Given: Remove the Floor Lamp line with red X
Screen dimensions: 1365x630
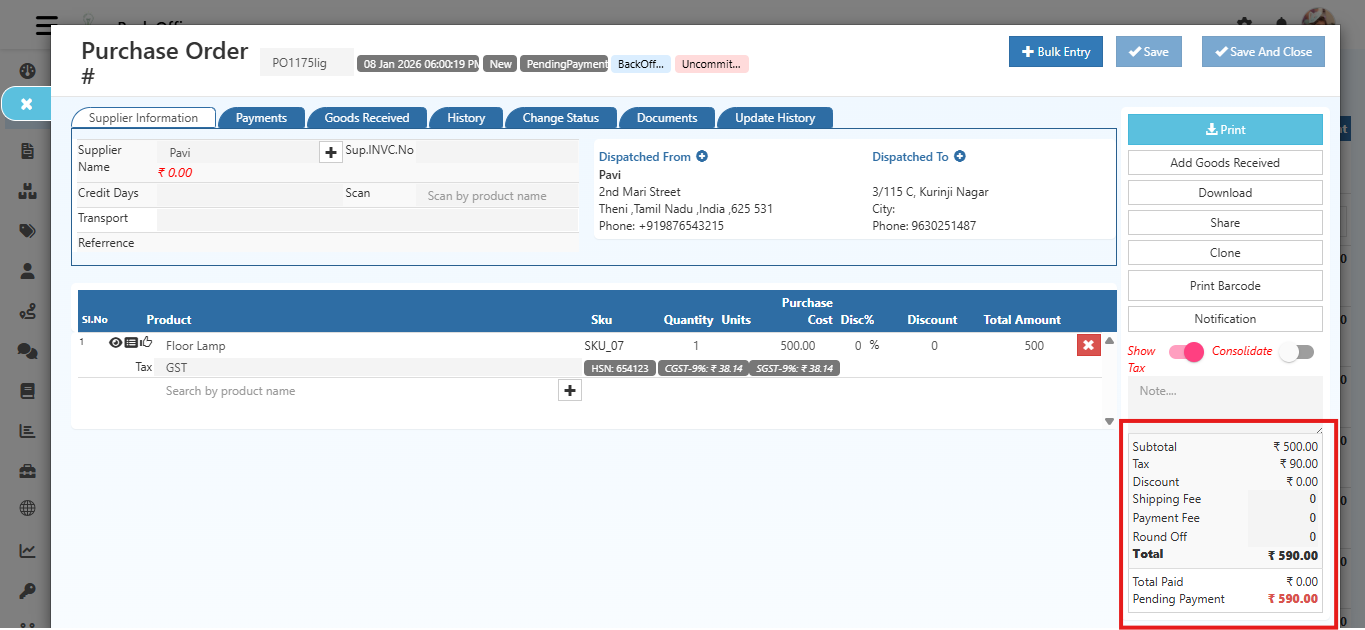Looking at the screenshot, I should pos(1088,344).
